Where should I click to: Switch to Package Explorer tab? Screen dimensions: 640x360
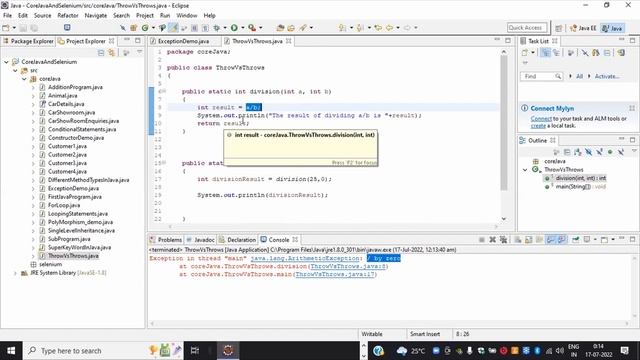point(28,41)
